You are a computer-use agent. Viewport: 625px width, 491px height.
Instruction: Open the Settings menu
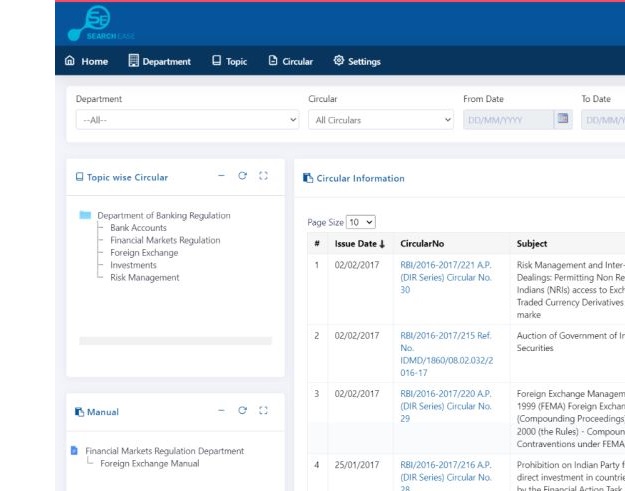click(357, 61)
